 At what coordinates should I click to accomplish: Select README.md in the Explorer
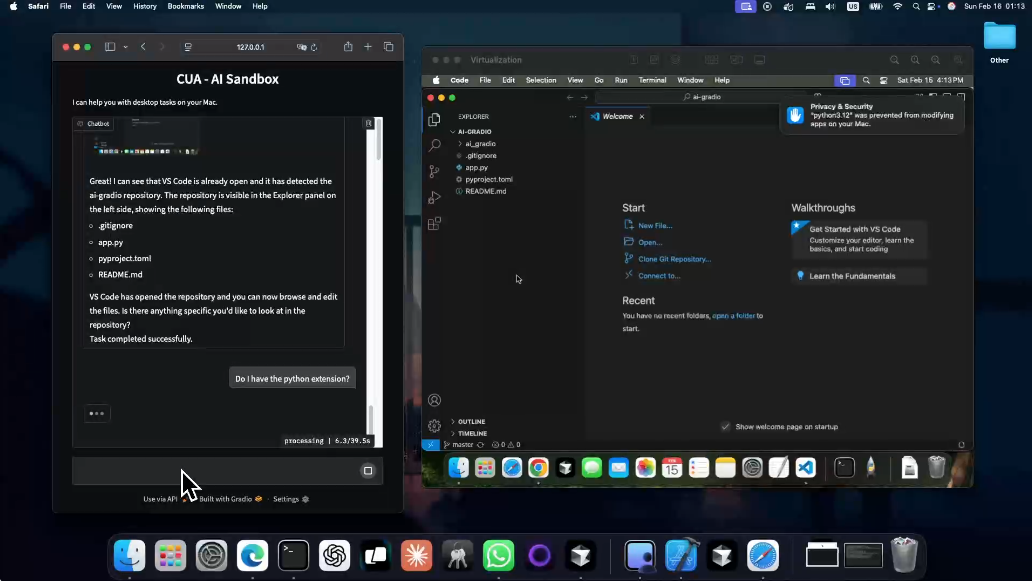click(485, 191)
